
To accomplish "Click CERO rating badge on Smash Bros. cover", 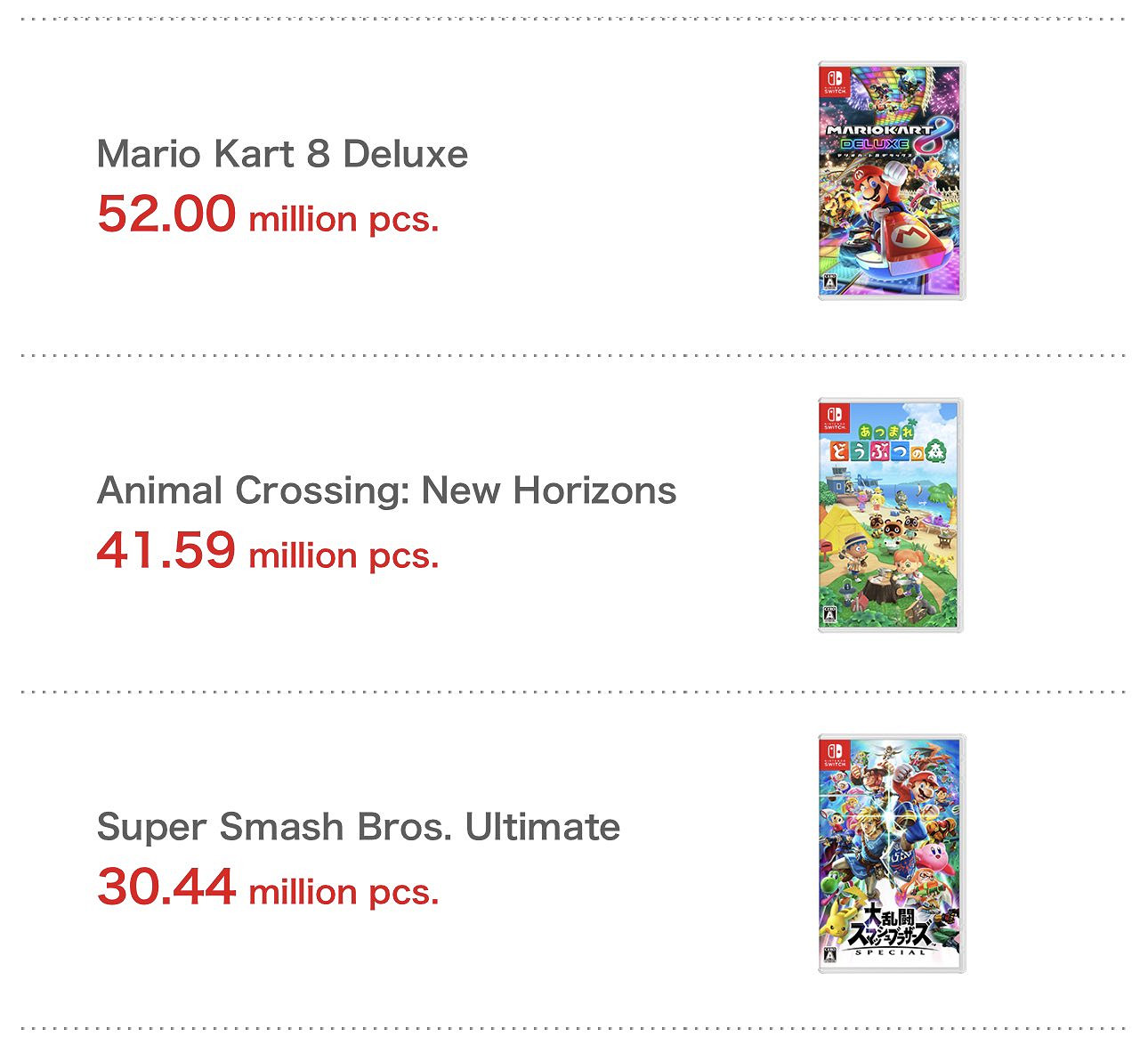I will click(x=829, y=955).
